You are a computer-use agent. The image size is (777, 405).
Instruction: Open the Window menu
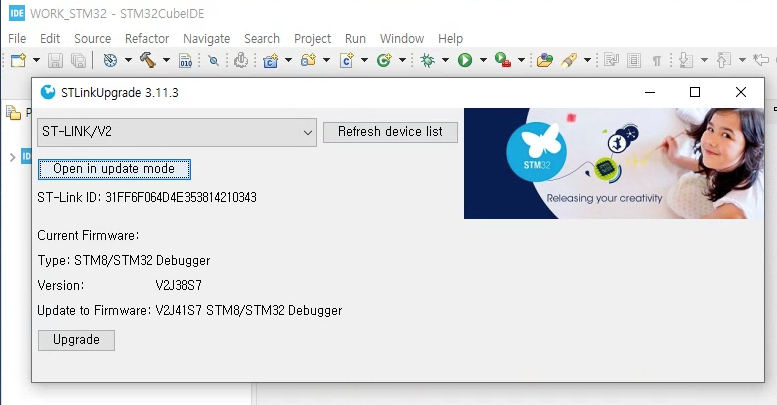402,39
